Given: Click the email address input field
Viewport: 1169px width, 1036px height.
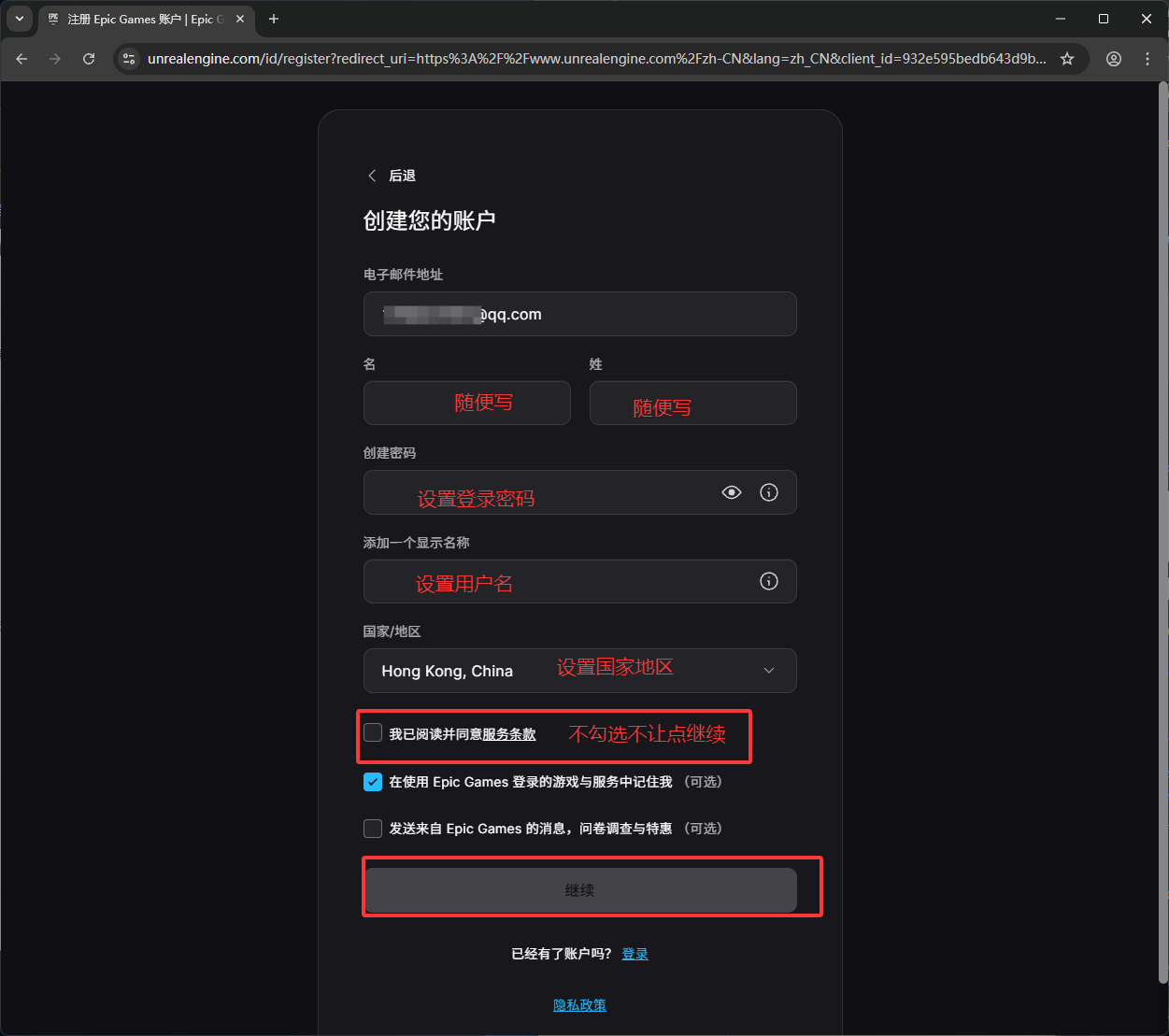Looking at the screenshot, I should coord(579,314).
